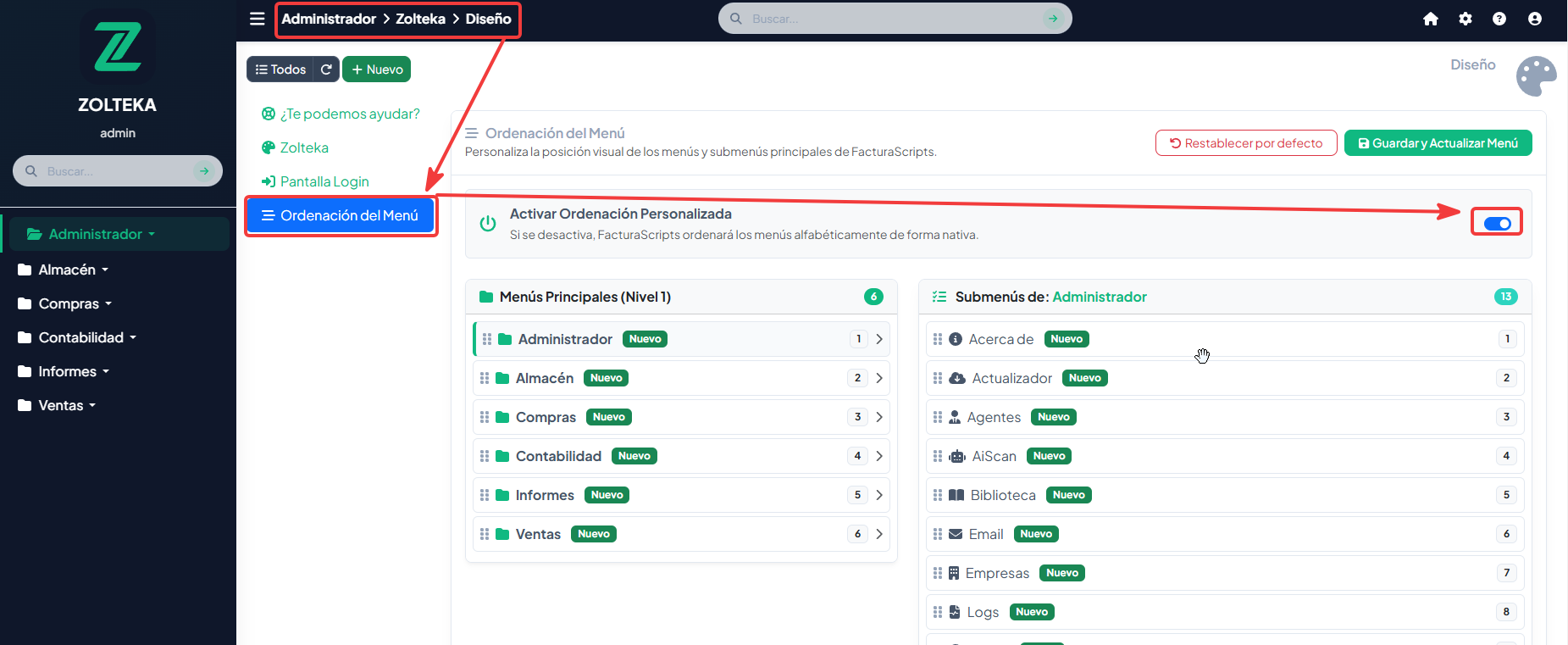Click the Logs file icon
Viewport: 1568px width, 645px height.
pyautogui.click(x=955, y=612)
